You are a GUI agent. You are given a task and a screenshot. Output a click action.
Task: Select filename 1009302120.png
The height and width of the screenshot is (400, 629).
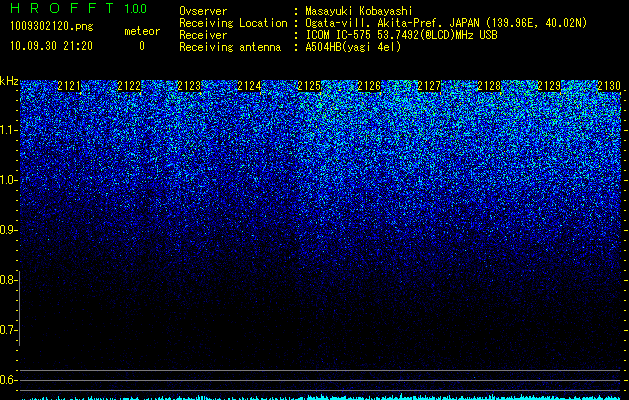[52, 27]
